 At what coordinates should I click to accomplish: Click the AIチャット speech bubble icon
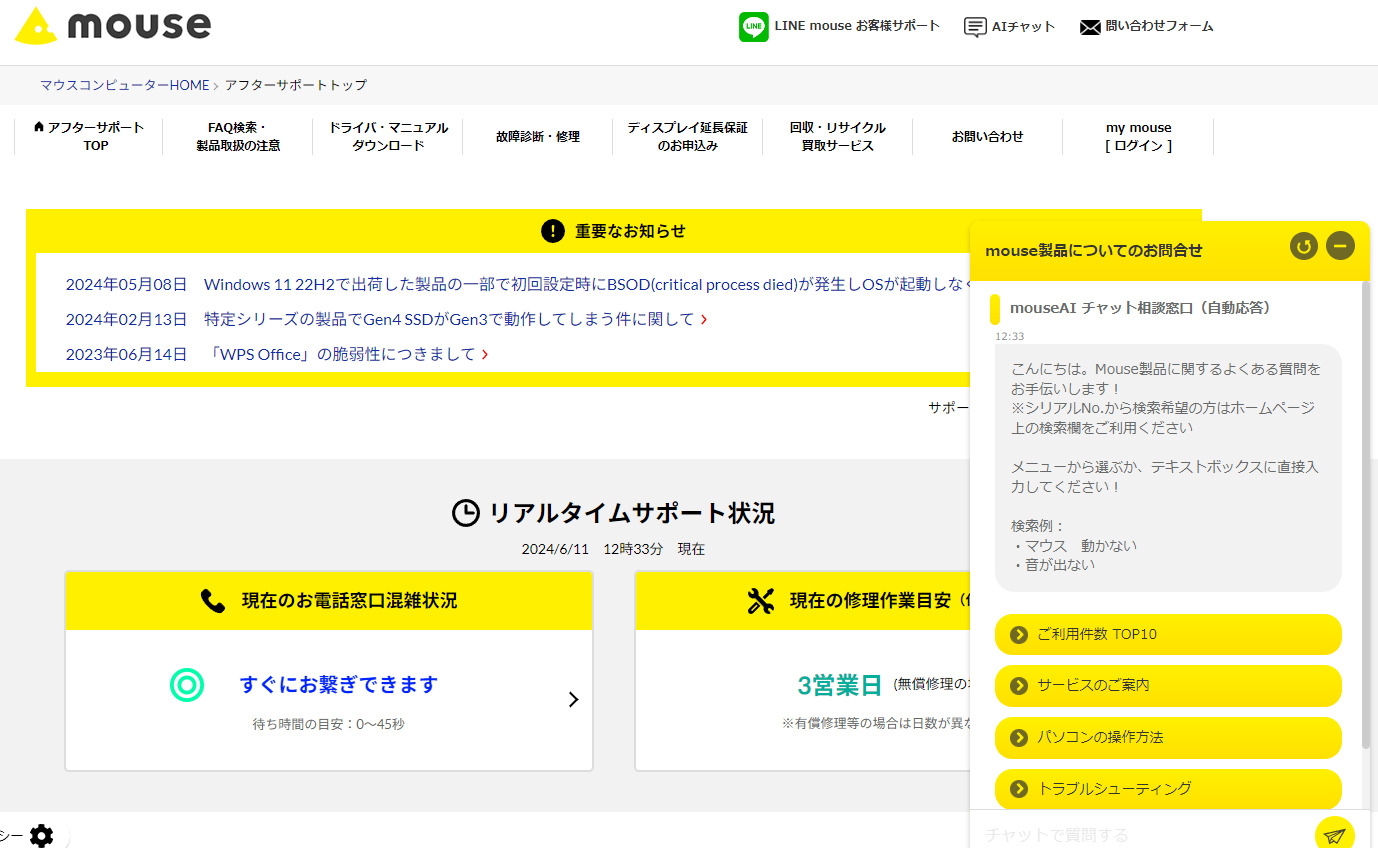click(x=973, y=27)
